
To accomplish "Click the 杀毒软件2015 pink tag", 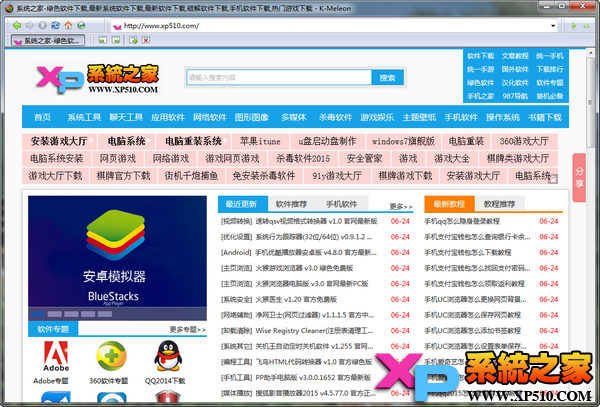I will (x=303, y=158).
